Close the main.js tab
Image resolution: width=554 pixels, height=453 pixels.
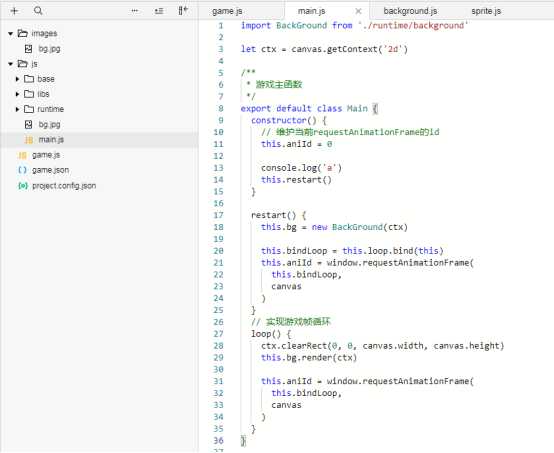(358, 11)
